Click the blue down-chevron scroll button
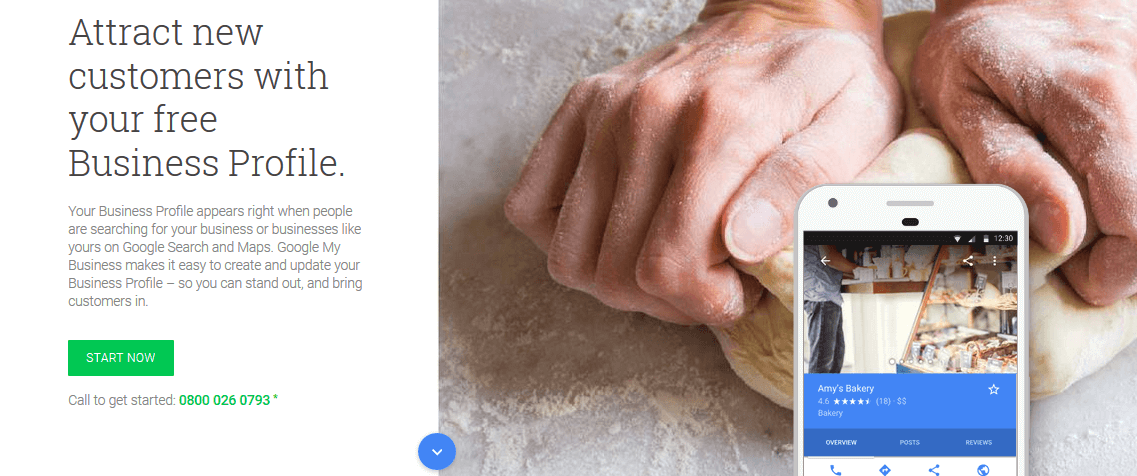Image resolution: width=1137 pixels, height=476 pixels. [437, 451]
